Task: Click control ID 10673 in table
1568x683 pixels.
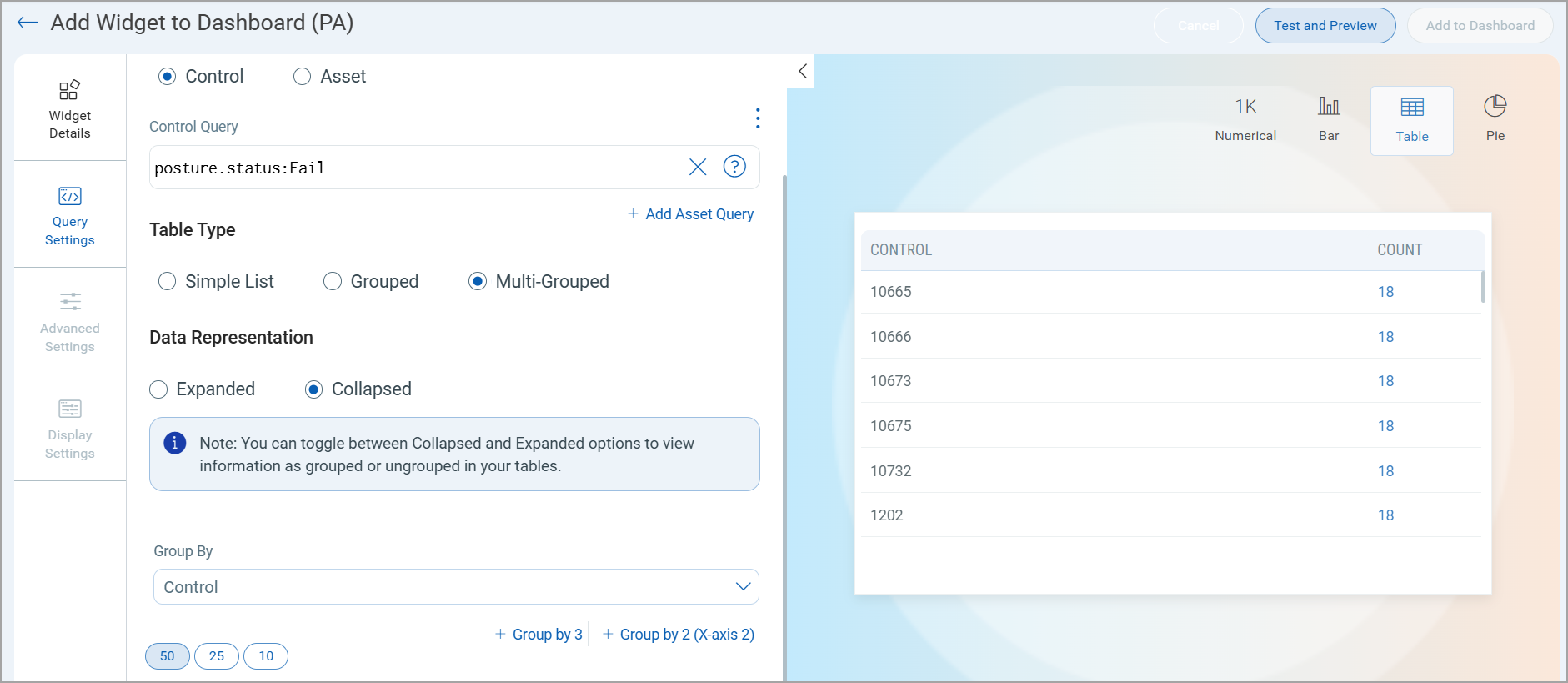Action: pos(891,381)
